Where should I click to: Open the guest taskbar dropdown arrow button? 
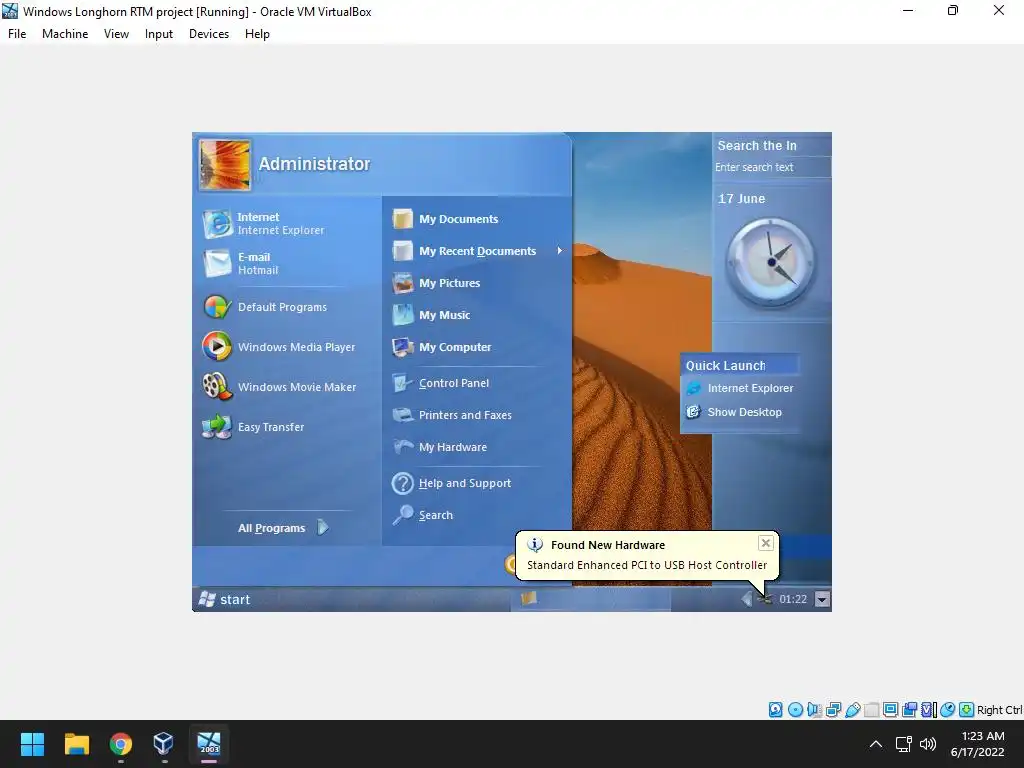click(x=823, y=600)
